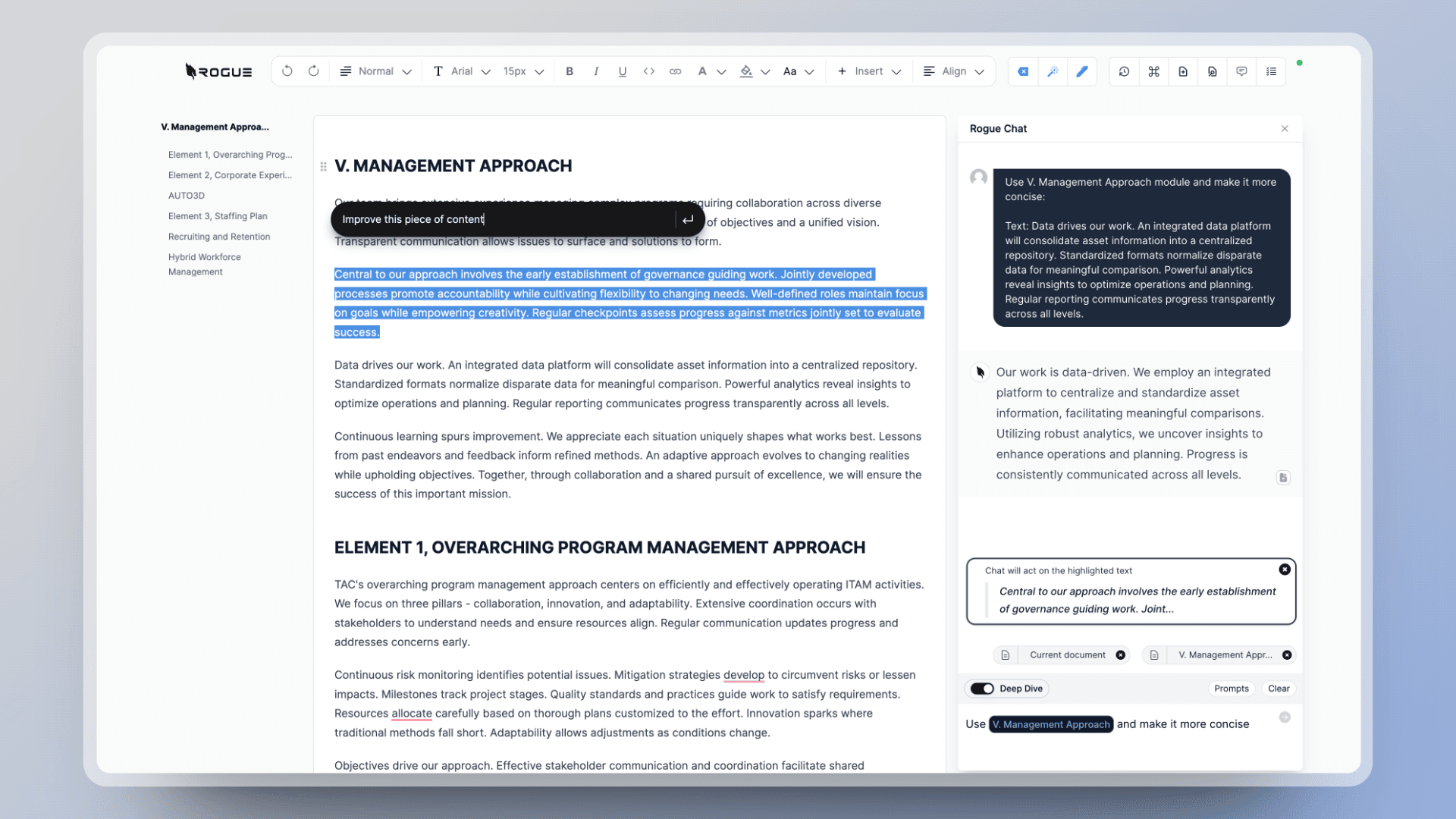
Task: Remove the V. Management Appr... chip
Action: tap(1287, 655)
